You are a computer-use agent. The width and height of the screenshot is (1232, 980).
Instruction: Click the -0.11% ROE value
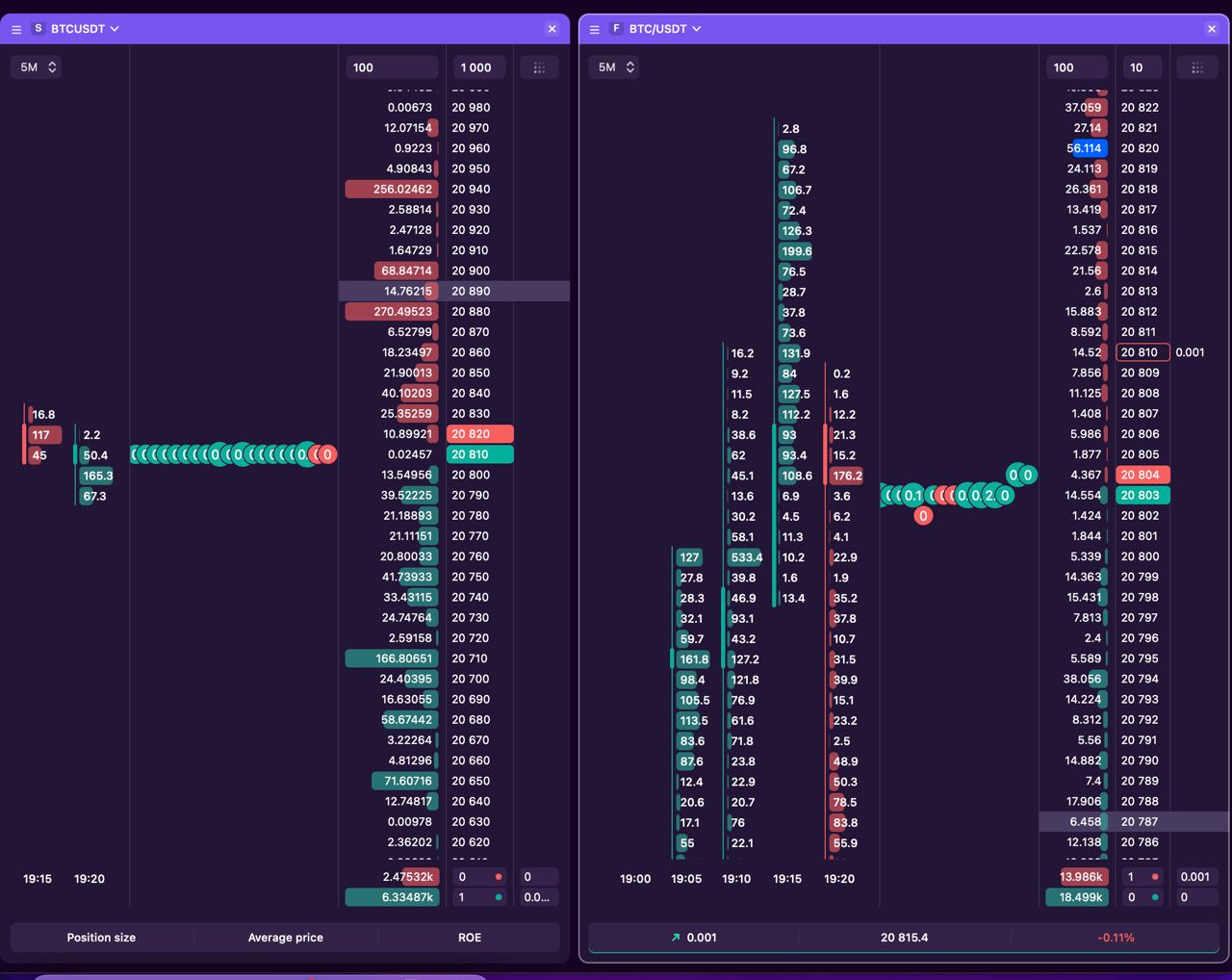click(1116, 938)
